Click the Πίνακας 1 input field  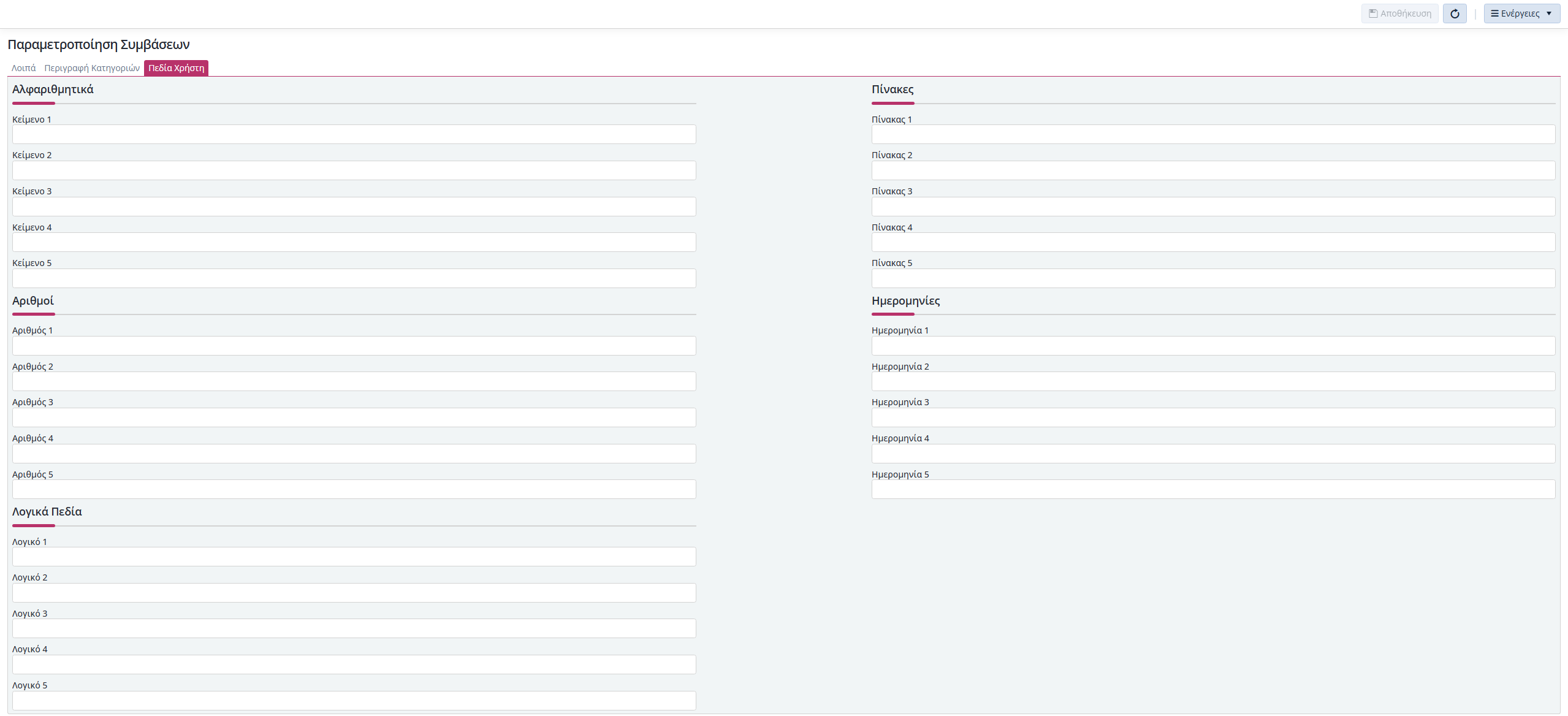click(x=1213, y=134)
